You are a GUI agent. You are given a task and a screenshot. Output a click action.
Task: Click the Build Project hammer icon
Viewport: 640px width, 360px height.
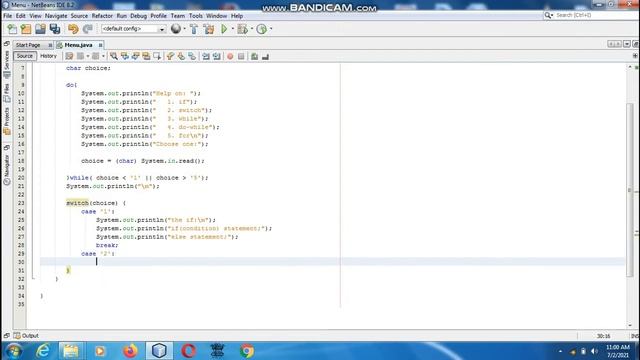point(194,29)
